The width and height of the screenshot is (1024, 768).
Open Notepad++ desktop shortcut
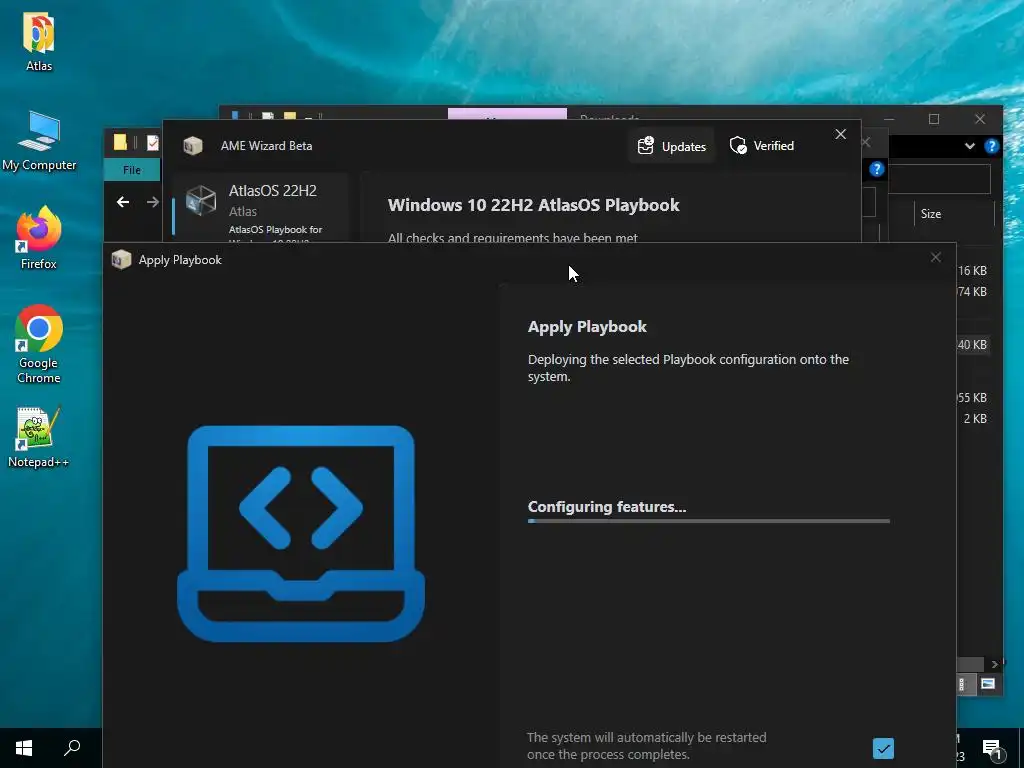click(39, 438)
